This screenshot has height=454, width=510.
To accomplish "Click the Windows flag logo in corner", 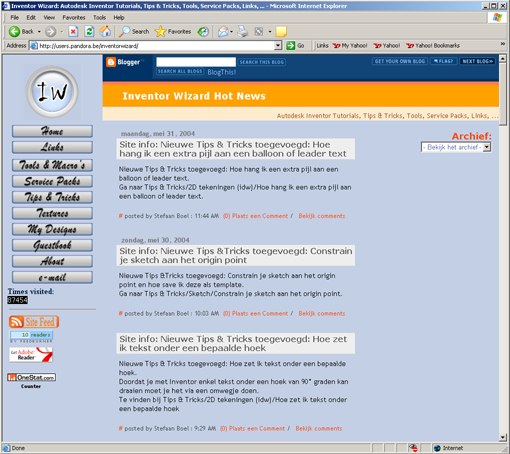I will click(497, 17).
